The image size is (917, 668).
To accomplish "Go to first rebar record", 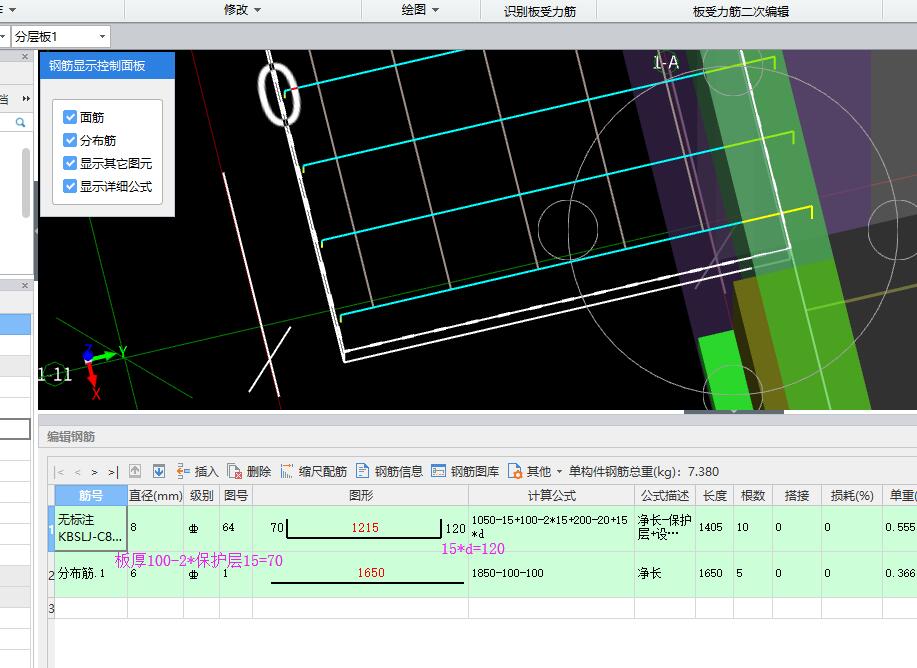I will point(59,471).
